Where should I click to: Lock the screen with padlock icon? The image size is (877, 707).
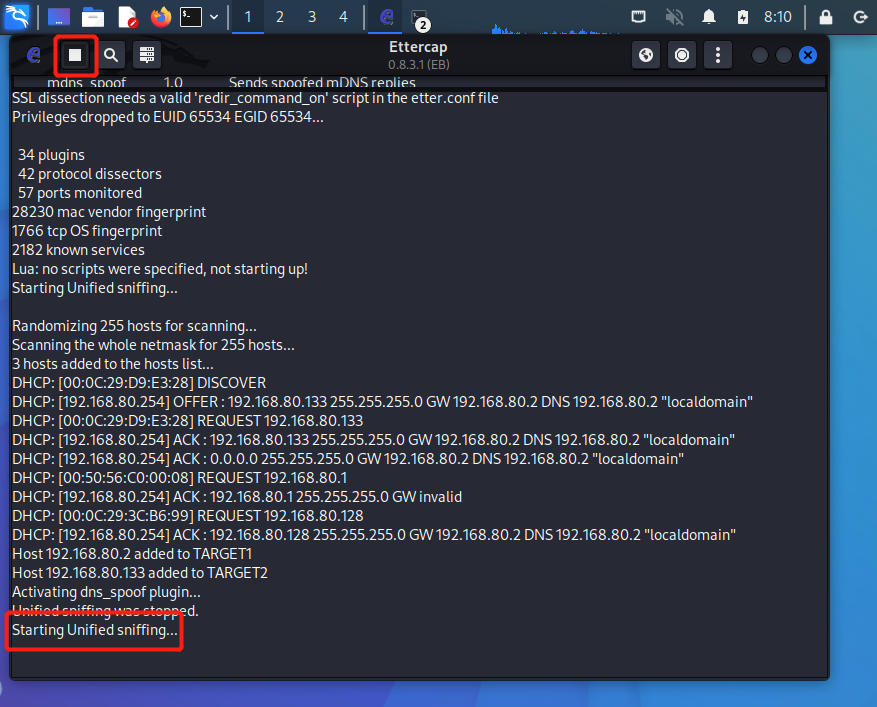[826, 17]
